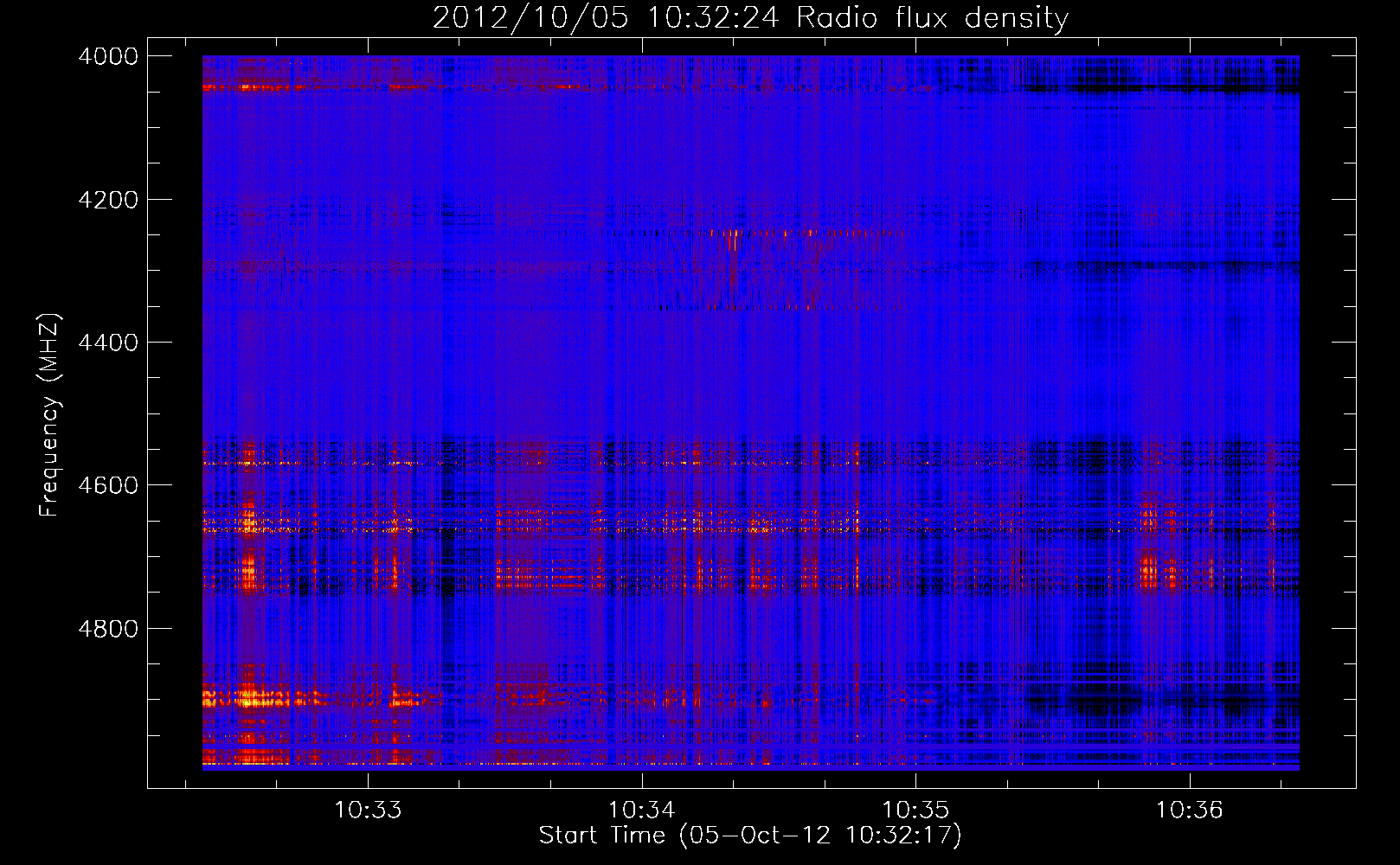1400x865 pixels.
Task: Click the '4200' frequency axis label
Action: tap(108, 199)
